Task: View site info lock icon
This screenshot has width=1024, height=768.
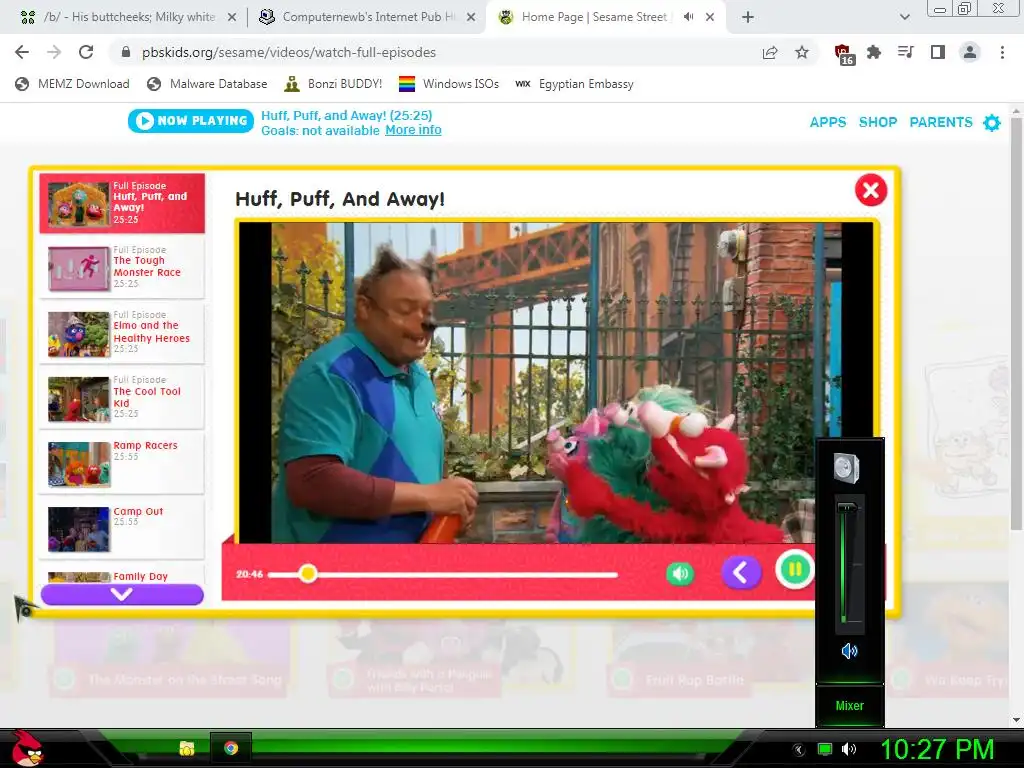Action: pyautogui.click(x=126, y=52)
